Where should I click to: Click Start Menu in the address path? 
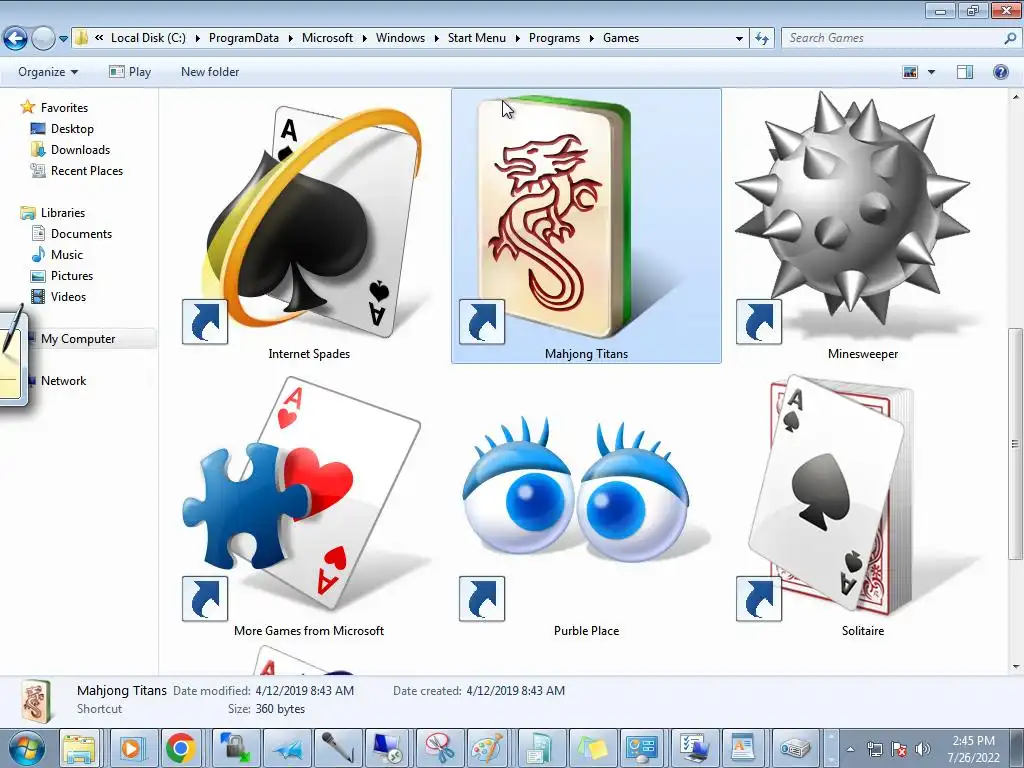click(x=477, y=38)
